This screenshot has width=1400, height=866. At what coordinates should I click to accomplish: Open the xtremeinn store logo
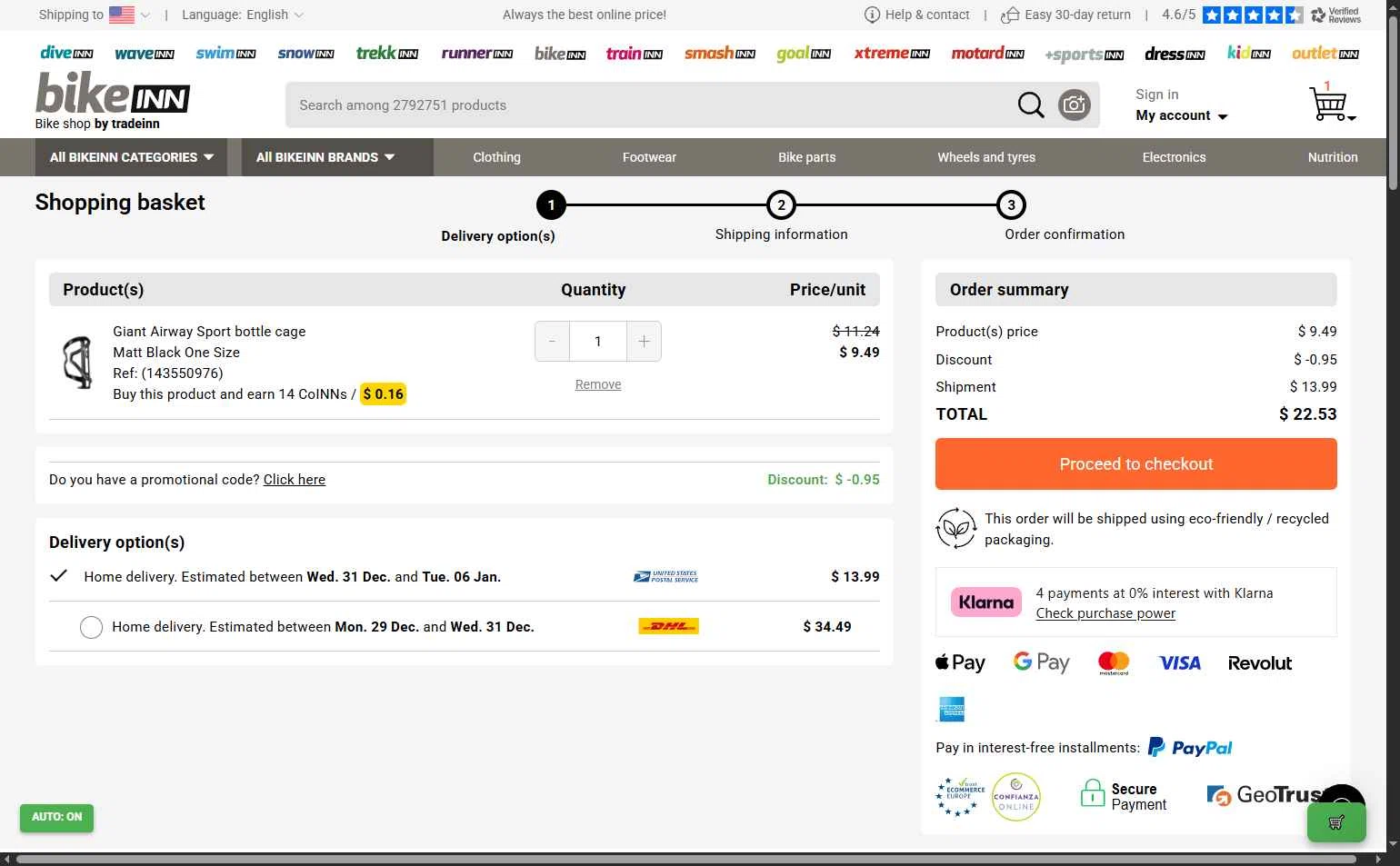click(892, 54)
